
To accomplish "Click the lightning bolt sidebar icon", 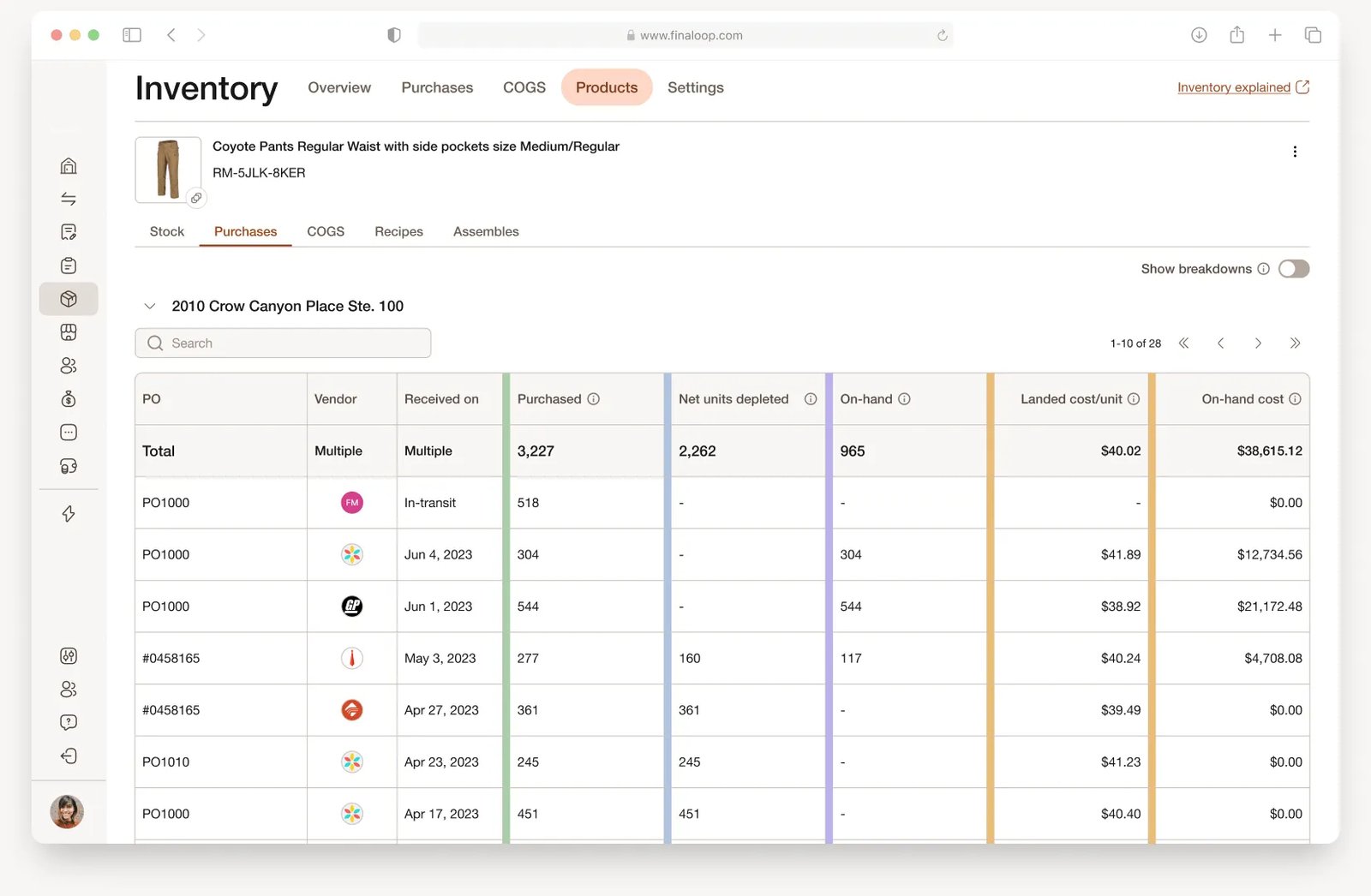I will coord(69,514).
